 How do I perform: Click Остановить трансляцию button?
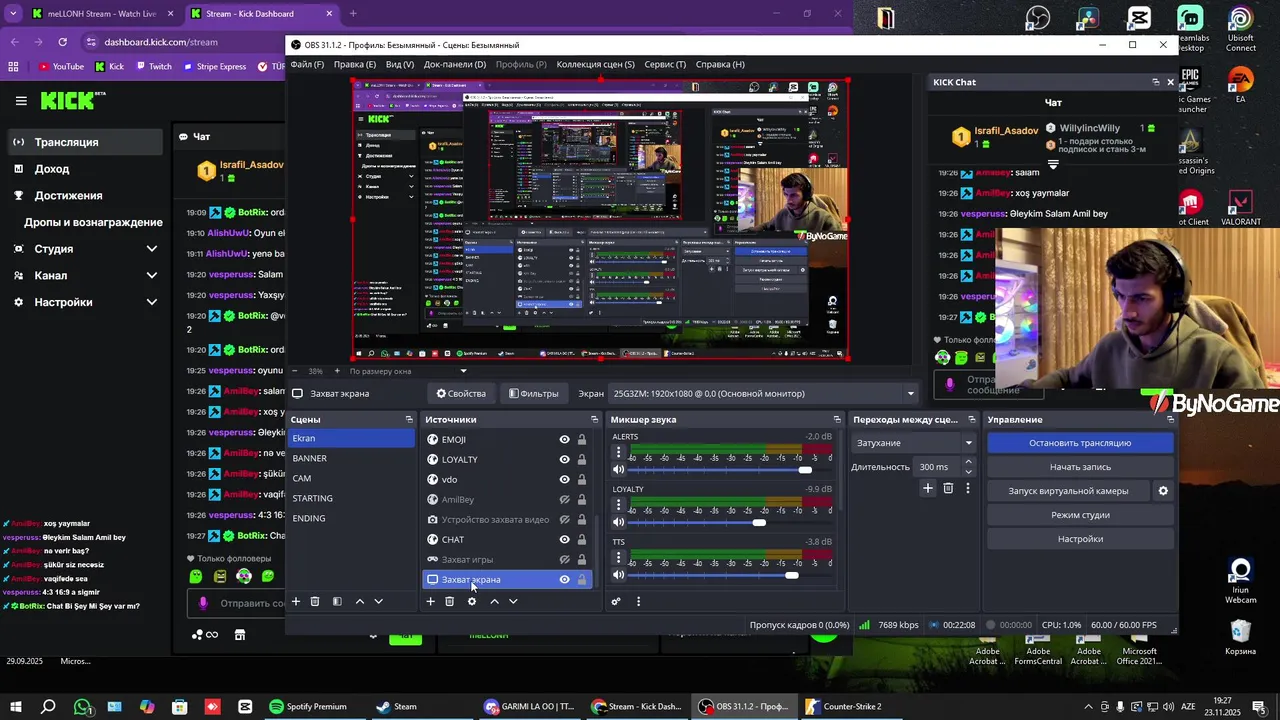tap(1080, 443)
